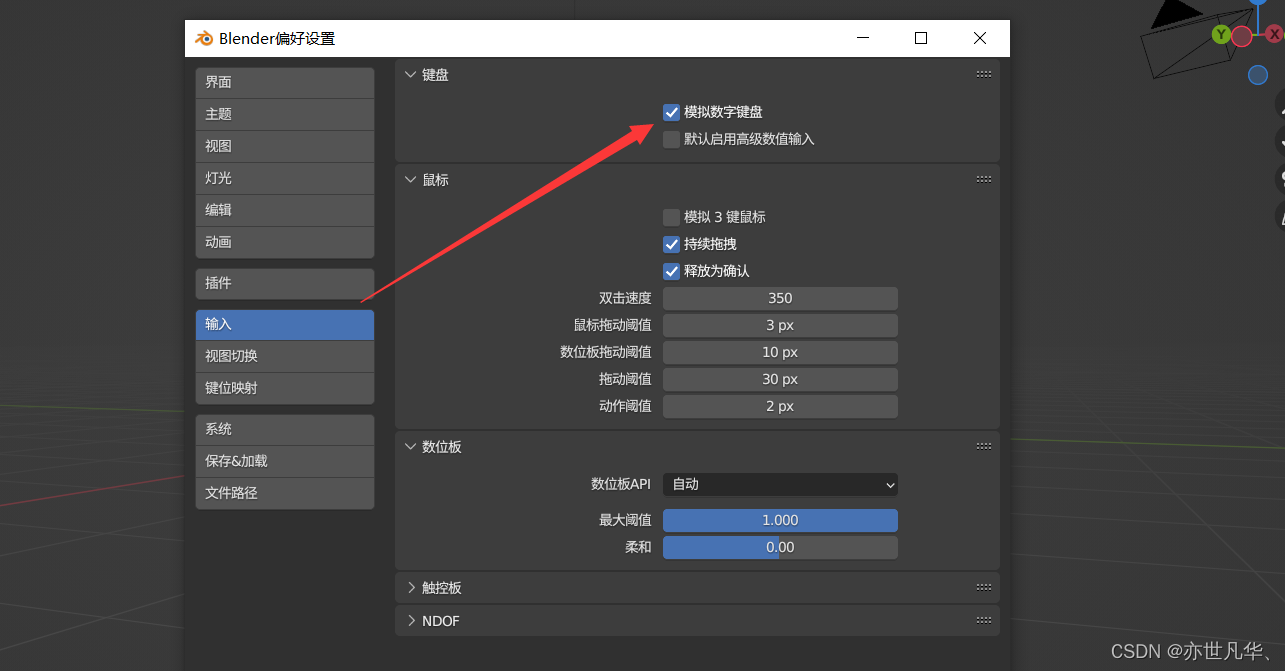1285x671 pixels.
Task: Uncheck 释放为确认 option
Action: (x=672, y=271)
